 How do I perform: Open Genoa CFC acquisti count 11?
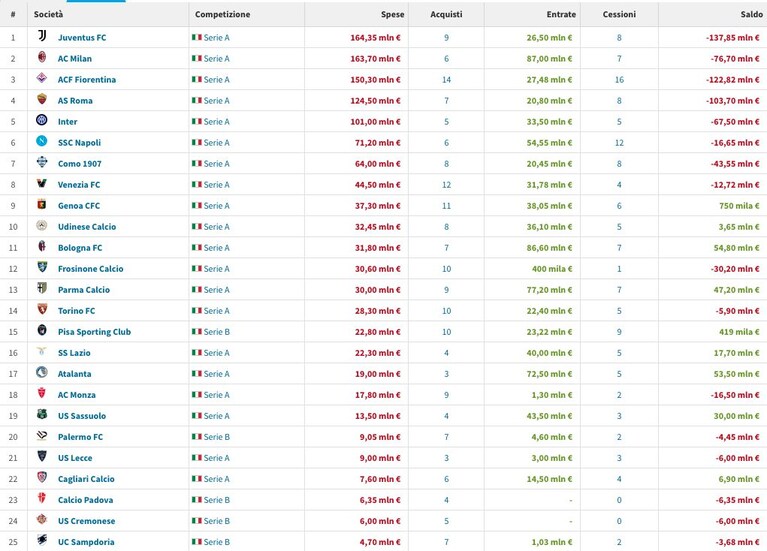tap(447, 206)
